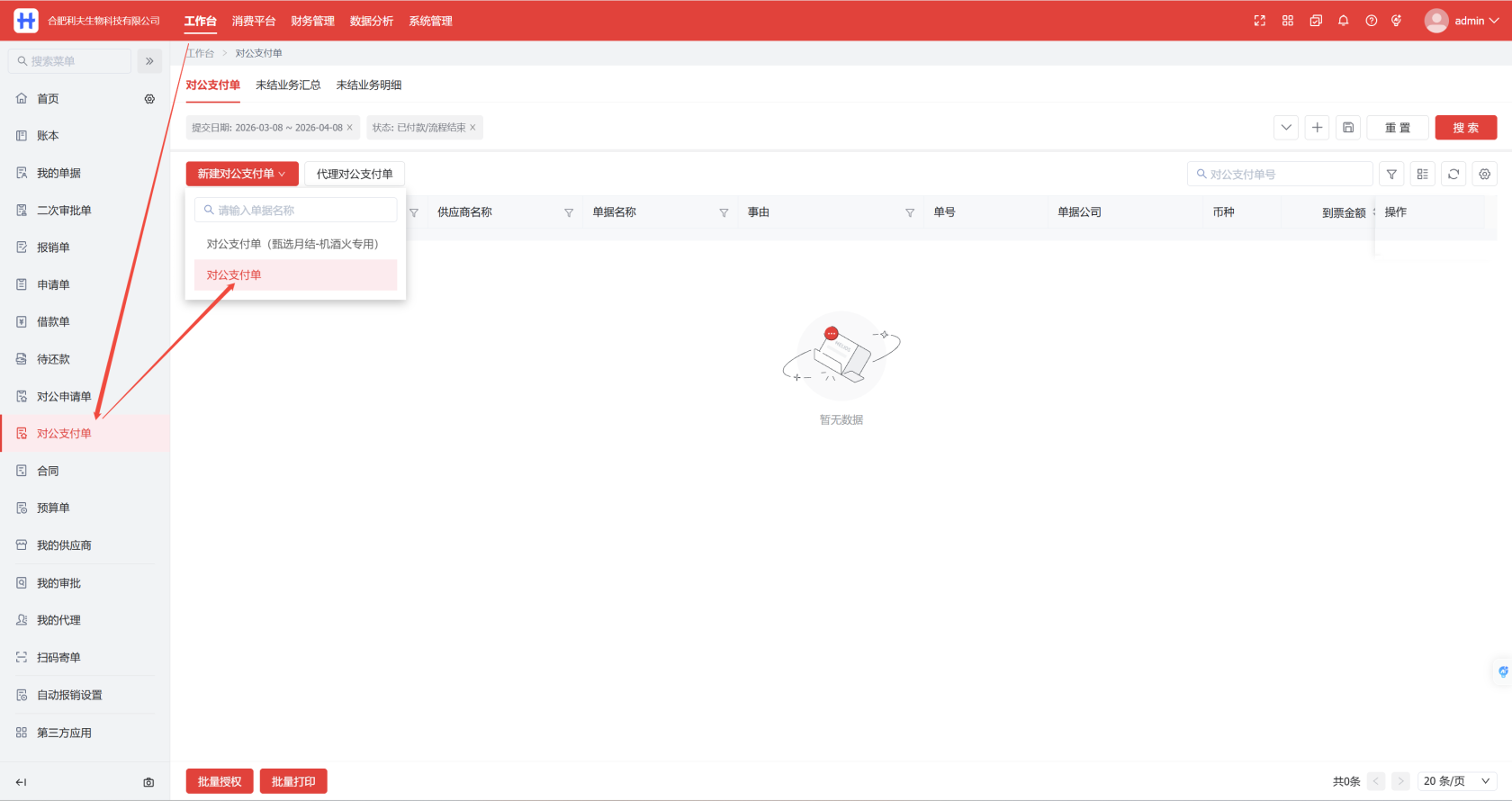Click the help question mark icon
1512x801 pixels.
tap(1371, 21)
